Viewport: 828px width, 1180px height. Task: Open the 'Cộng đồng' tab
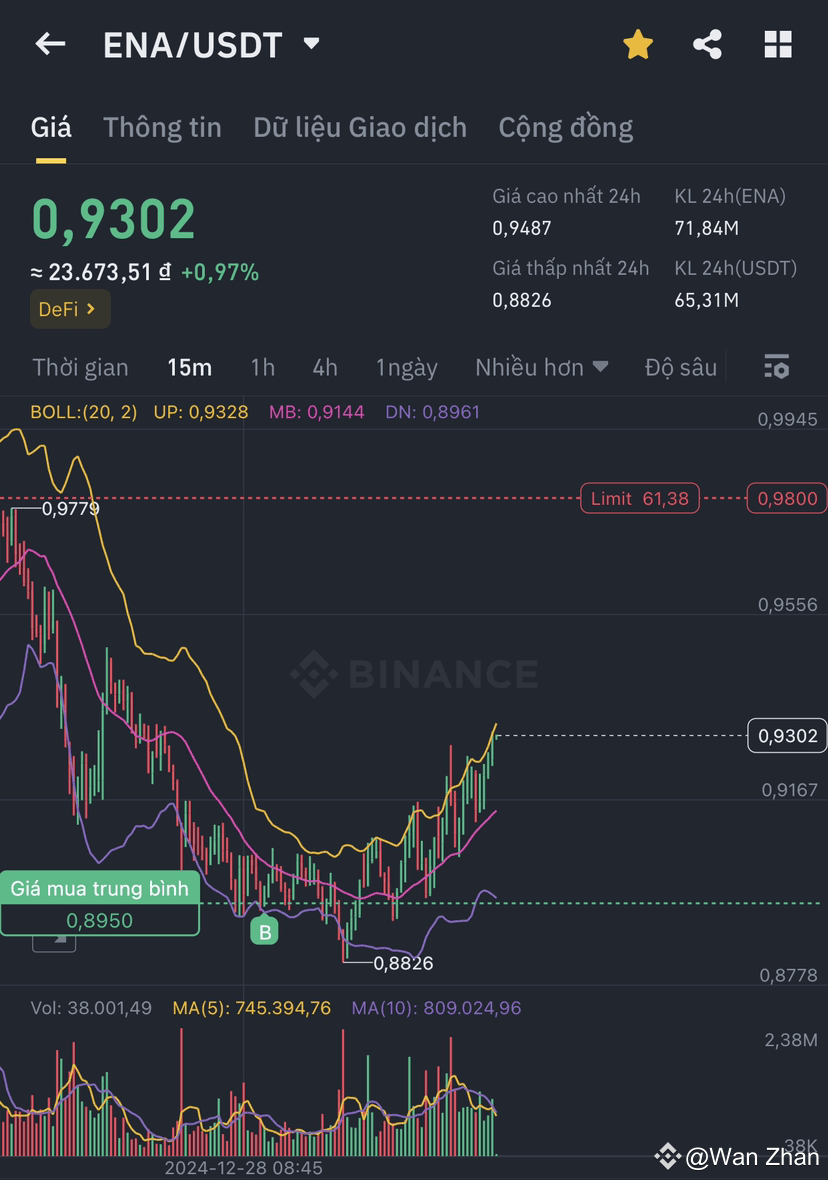click(x=566, y=127)
